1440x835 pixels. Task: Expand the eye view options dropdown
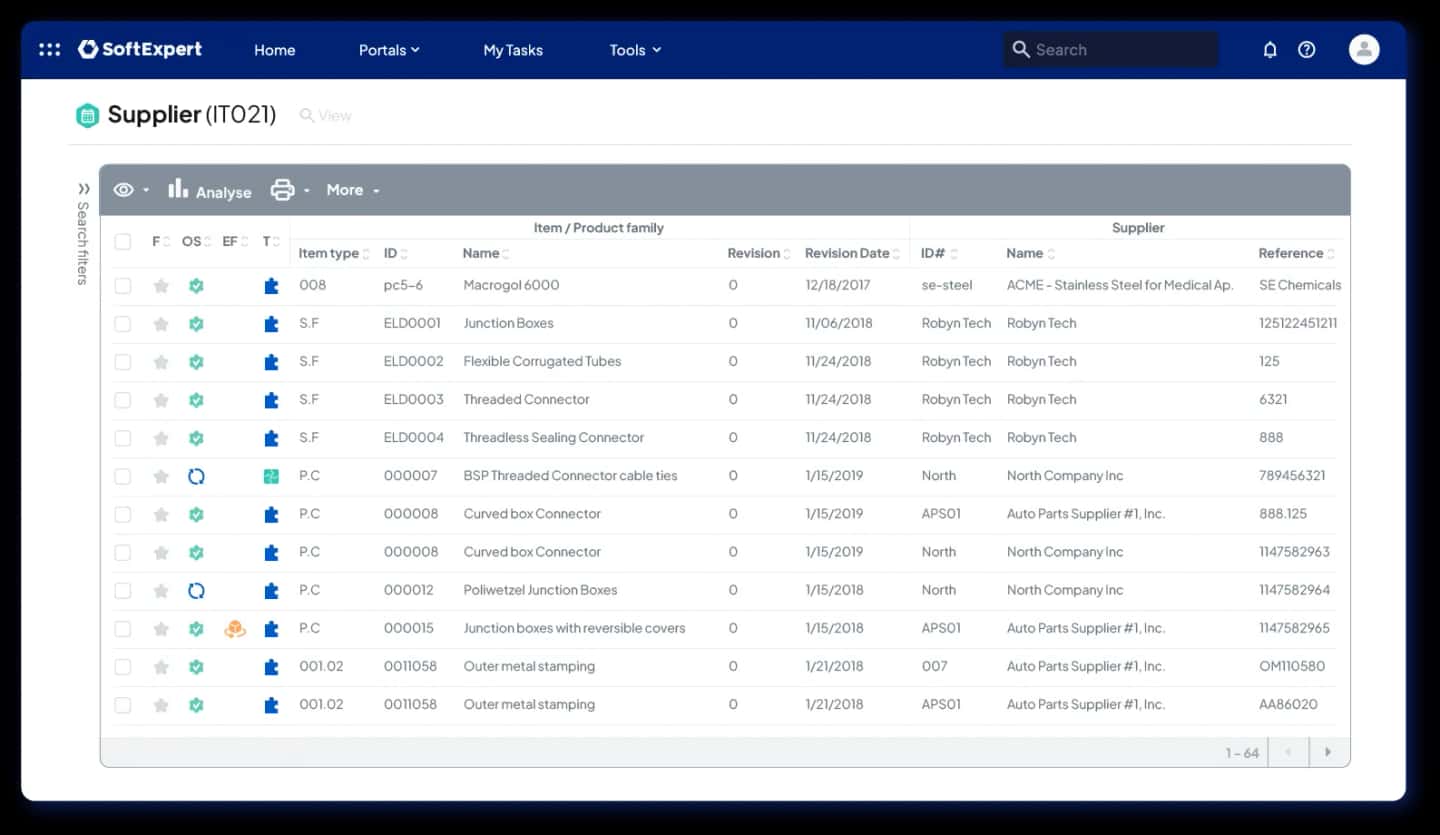131,190
